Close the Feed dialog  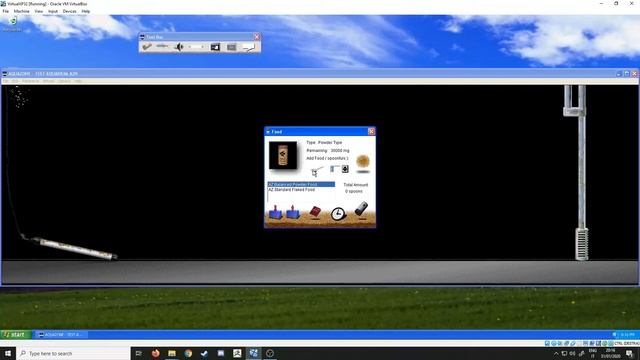[371, 131]
